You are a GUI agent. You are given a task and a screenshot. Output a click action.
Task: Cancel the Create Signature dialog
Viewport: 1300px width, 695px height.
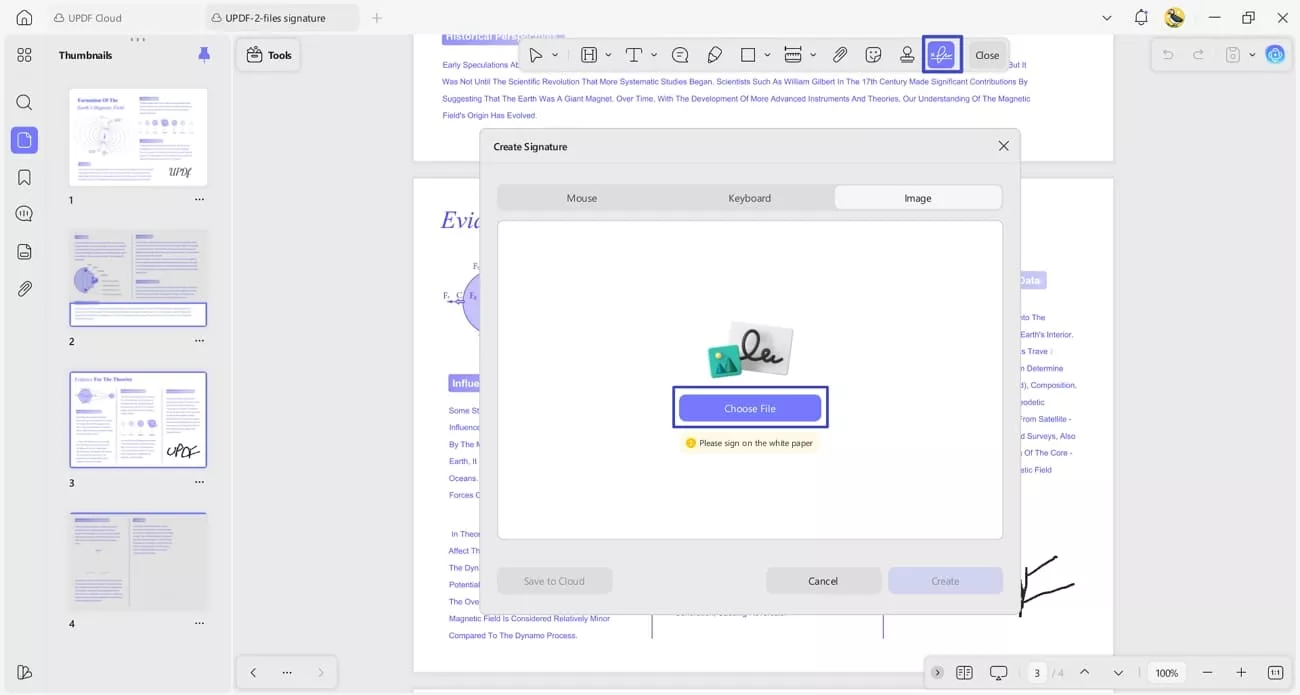(823, 580)
